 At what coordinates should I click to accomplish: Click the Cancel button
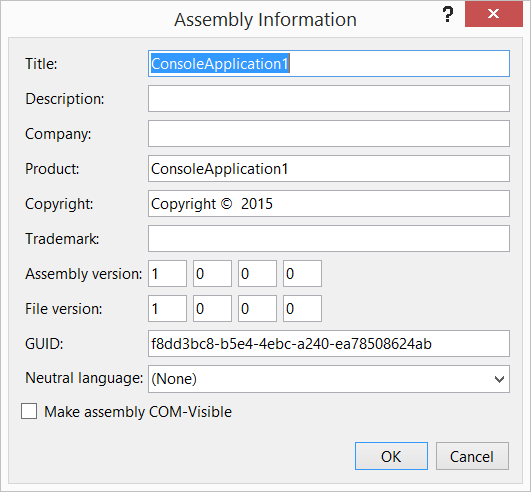pyautogui.click(x=472, y=456)
